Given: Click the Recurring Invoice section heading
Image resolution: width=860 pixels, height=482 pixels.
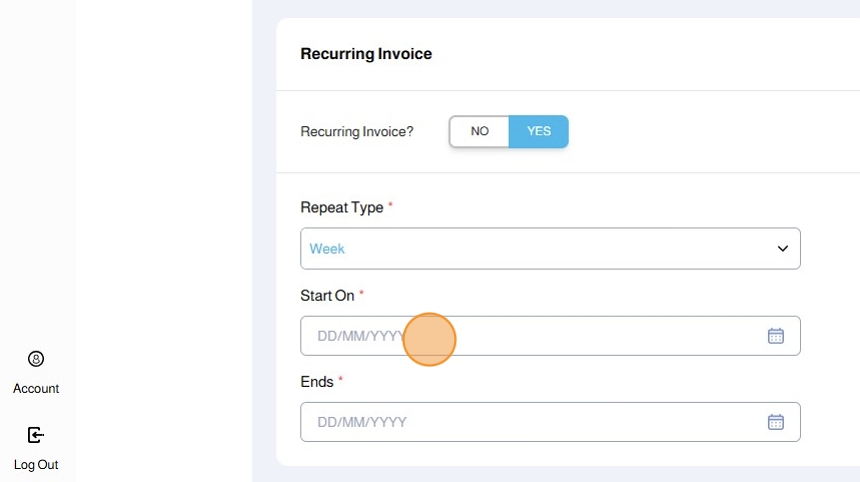Looking at the screenshot, I should (366, 54).
